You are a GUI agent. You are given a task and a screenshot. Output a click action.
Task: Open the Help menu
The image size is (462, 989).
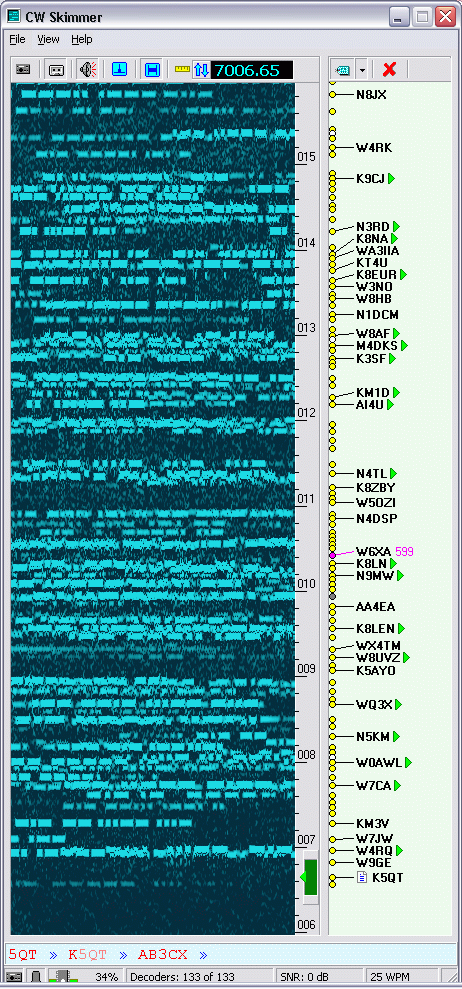[x=81, y=39]
